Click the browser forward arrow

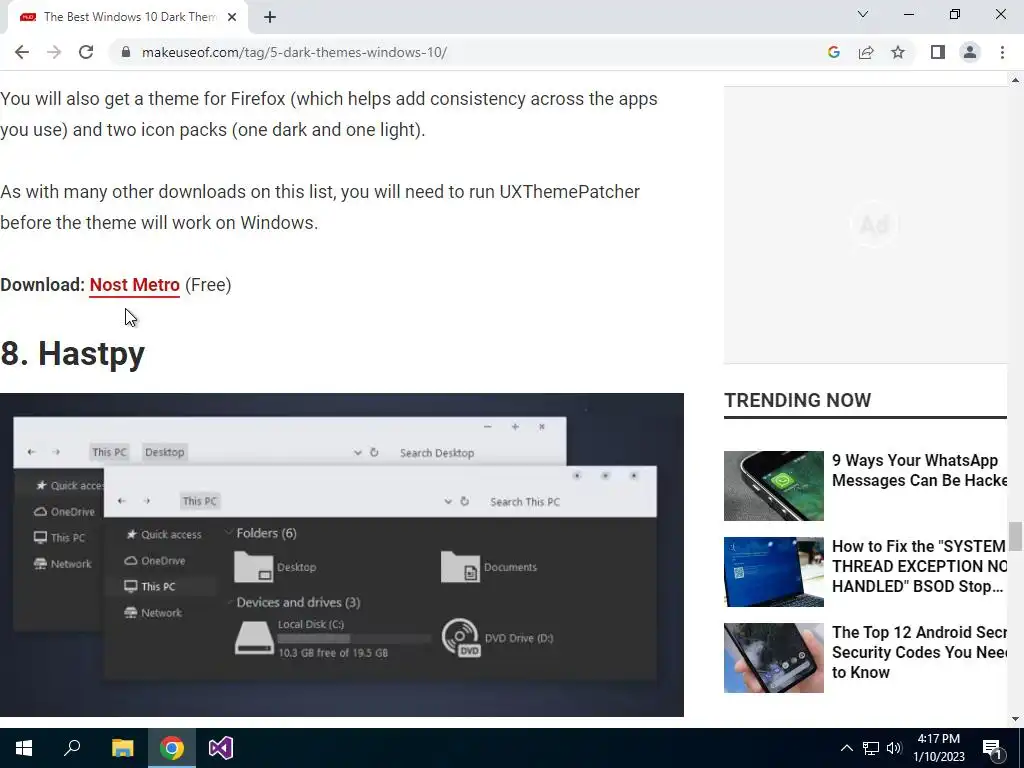(54, 52)
